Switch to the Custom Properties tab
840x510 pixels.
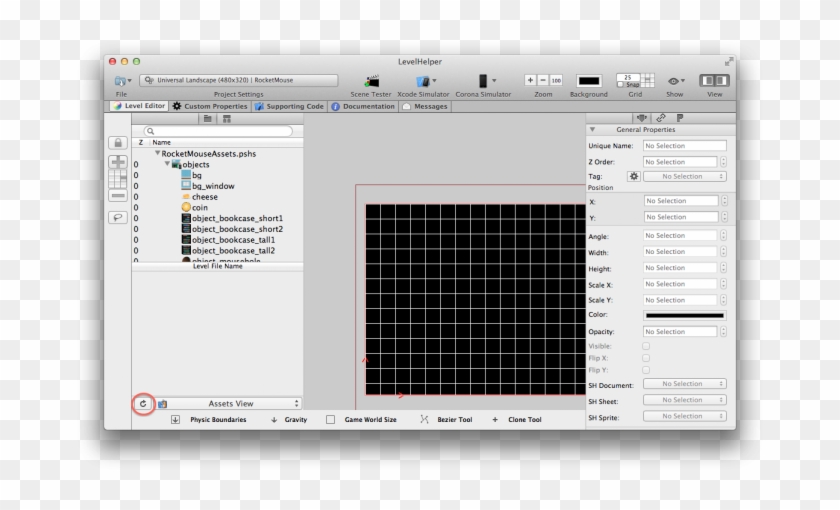209,106
